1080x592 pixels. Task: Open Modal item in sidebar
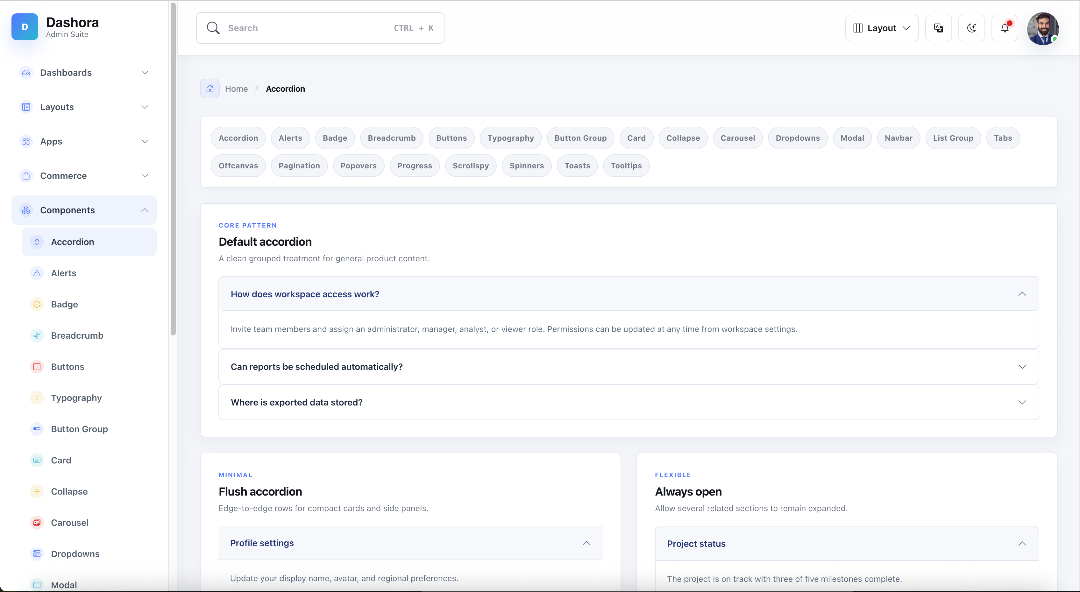click(89, 584)
